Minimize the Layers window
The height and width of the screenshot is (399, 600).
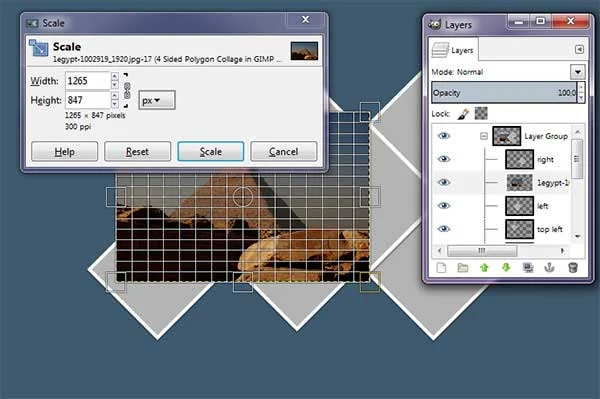pyautogui.click(x=519, y=21)
